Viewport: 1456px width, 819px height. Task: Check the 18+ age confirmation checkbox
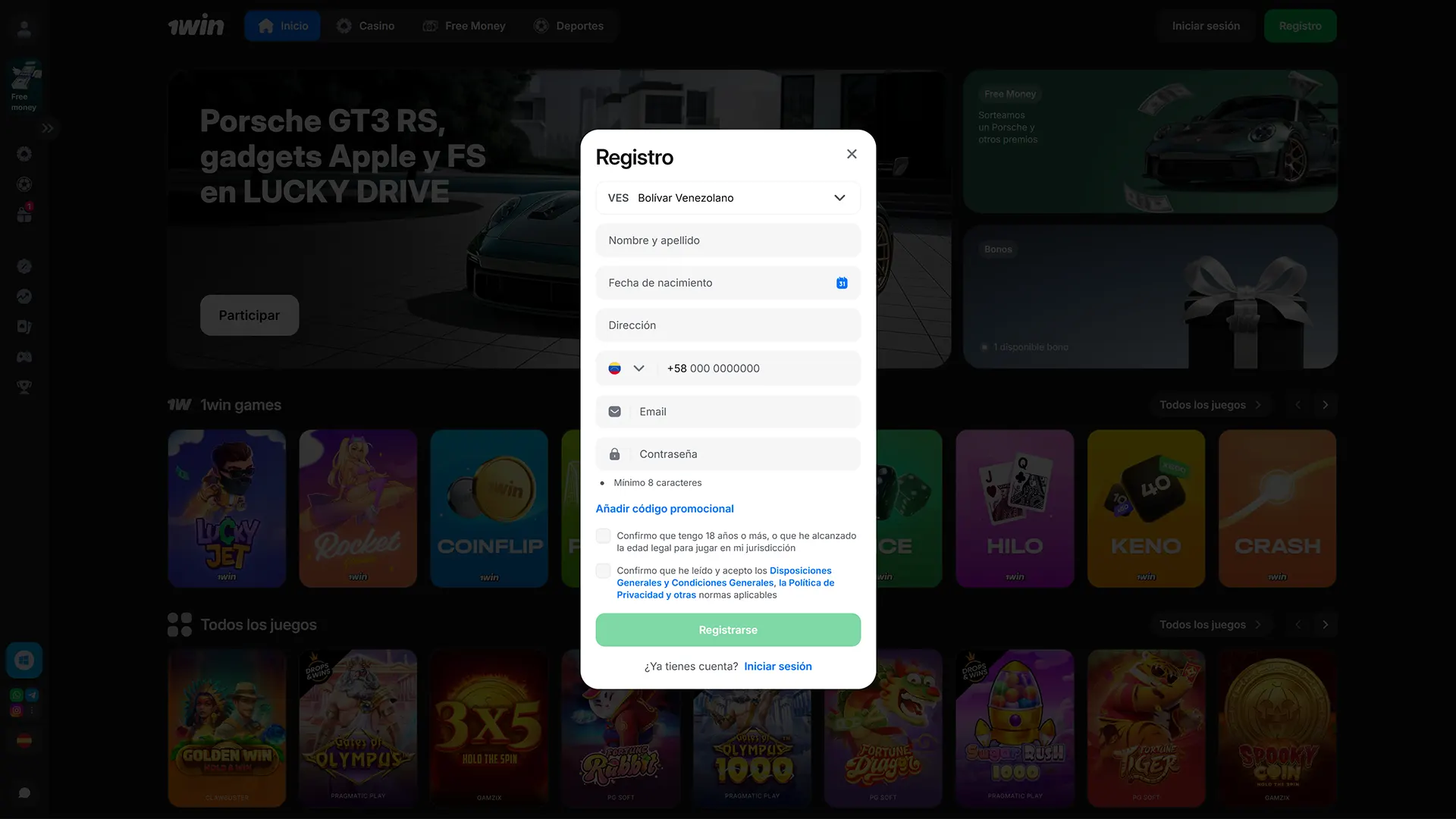click(x=603, y=535)
